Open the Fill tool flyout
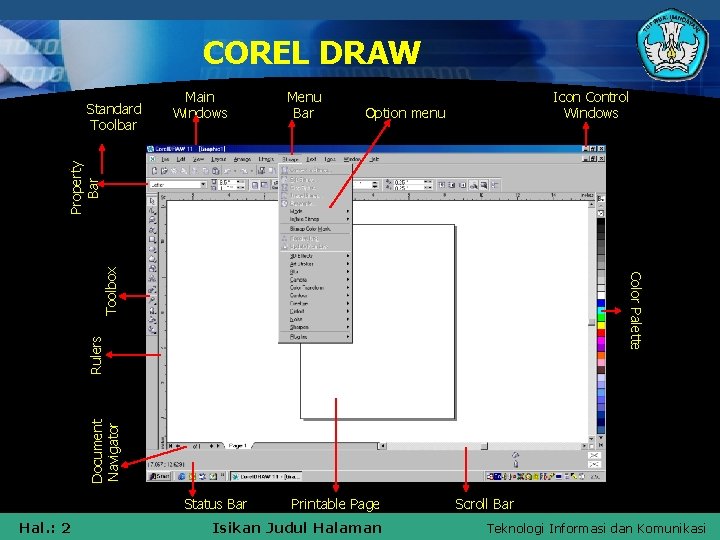 152,320
